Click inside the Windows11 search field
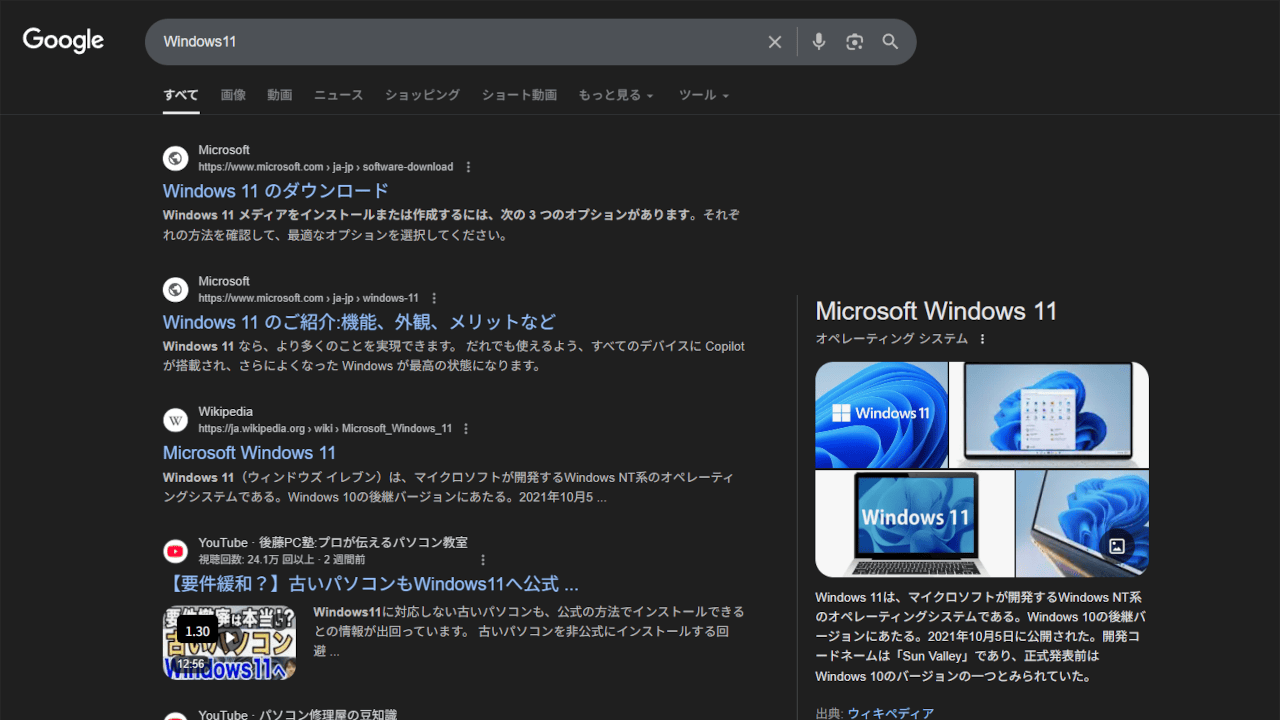Image resolution: width=1280 pixels, height=720 pixels. (450, 42)
